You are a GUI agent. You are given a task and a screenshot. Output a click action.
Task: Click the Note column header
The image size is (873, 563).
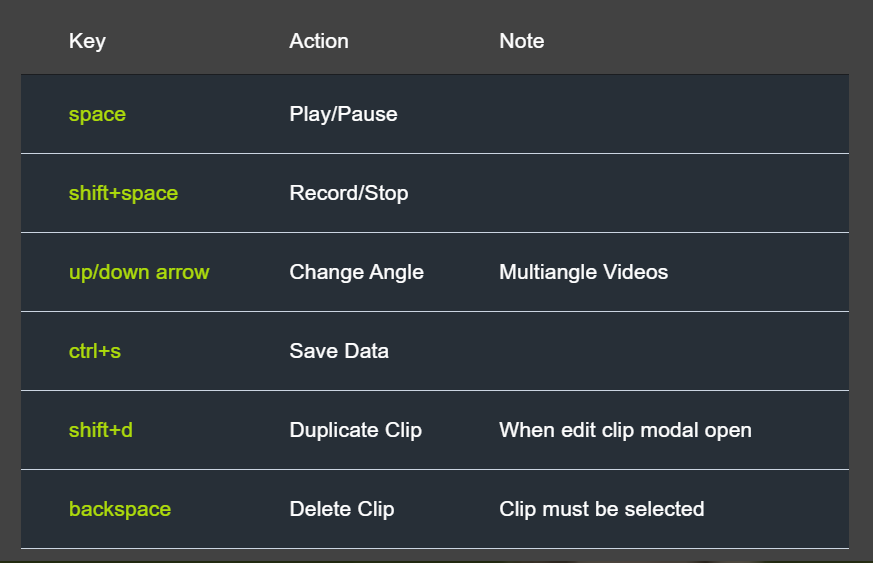click(521, 41)
